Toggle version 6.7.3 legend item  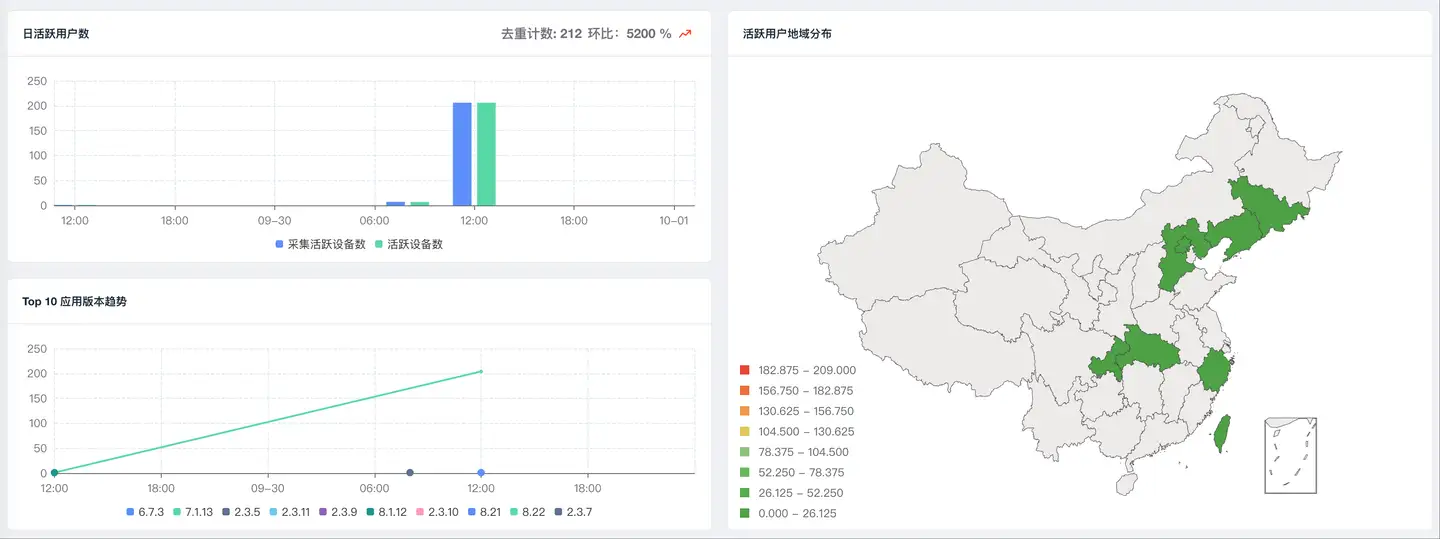click(145, 512)
